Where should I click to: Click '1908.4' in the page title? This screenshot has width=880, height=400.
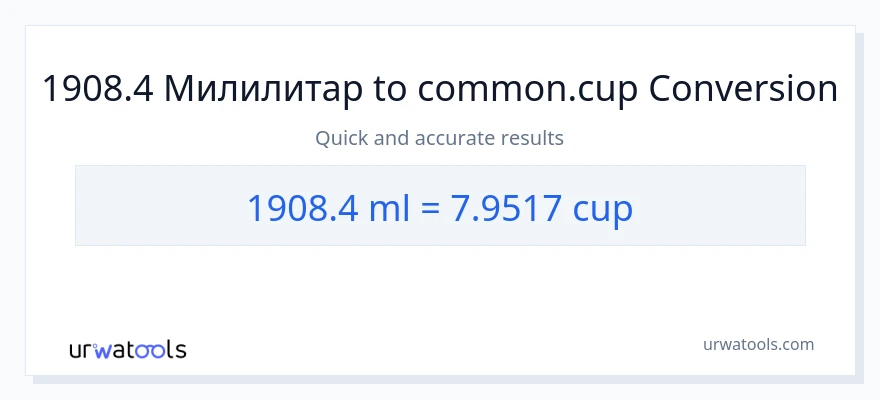97,90
